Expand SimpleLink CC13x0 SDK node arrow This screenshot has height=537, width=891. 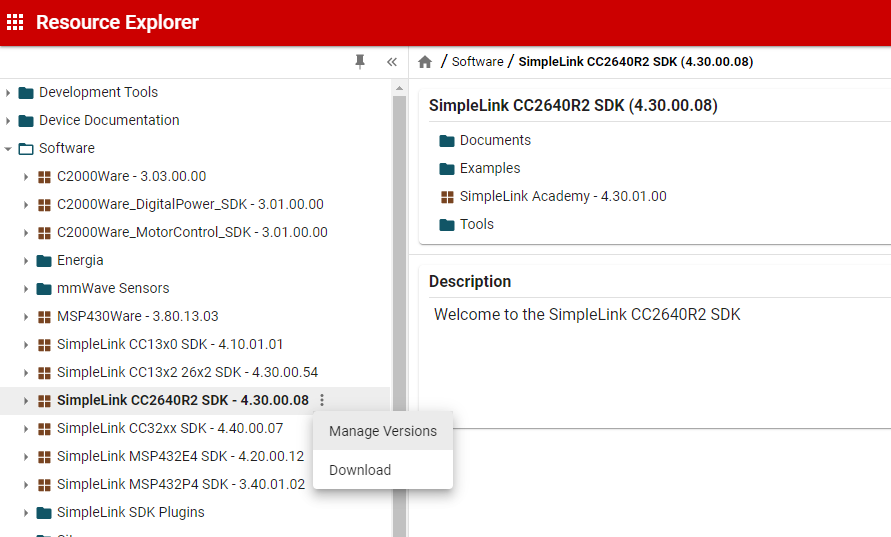(x=26, y=344)
